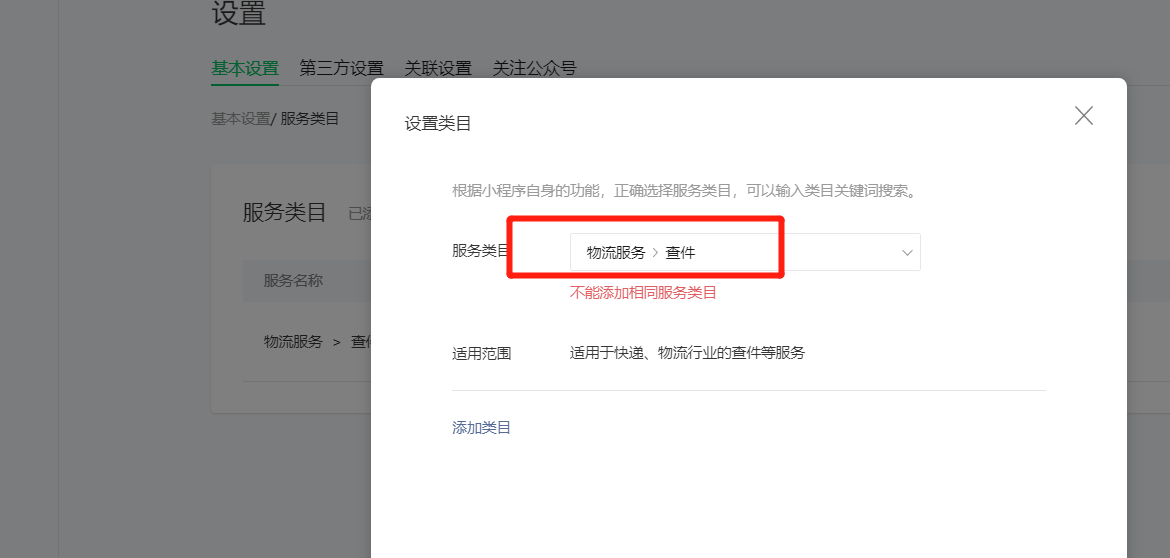
Task: Click the red 不能添加相同服务类目 error message
Action: pyautogui.click(x=643, y=292)
